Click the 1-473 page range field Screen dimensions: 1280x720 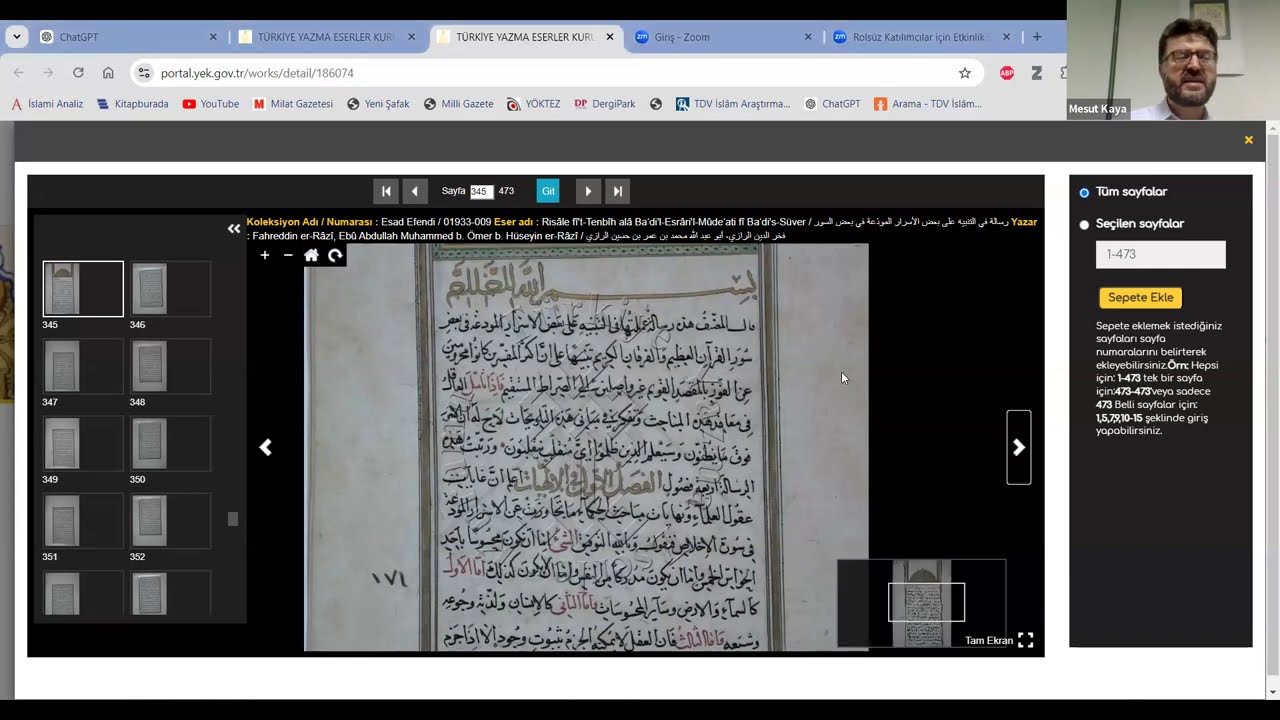[1160, 255]
